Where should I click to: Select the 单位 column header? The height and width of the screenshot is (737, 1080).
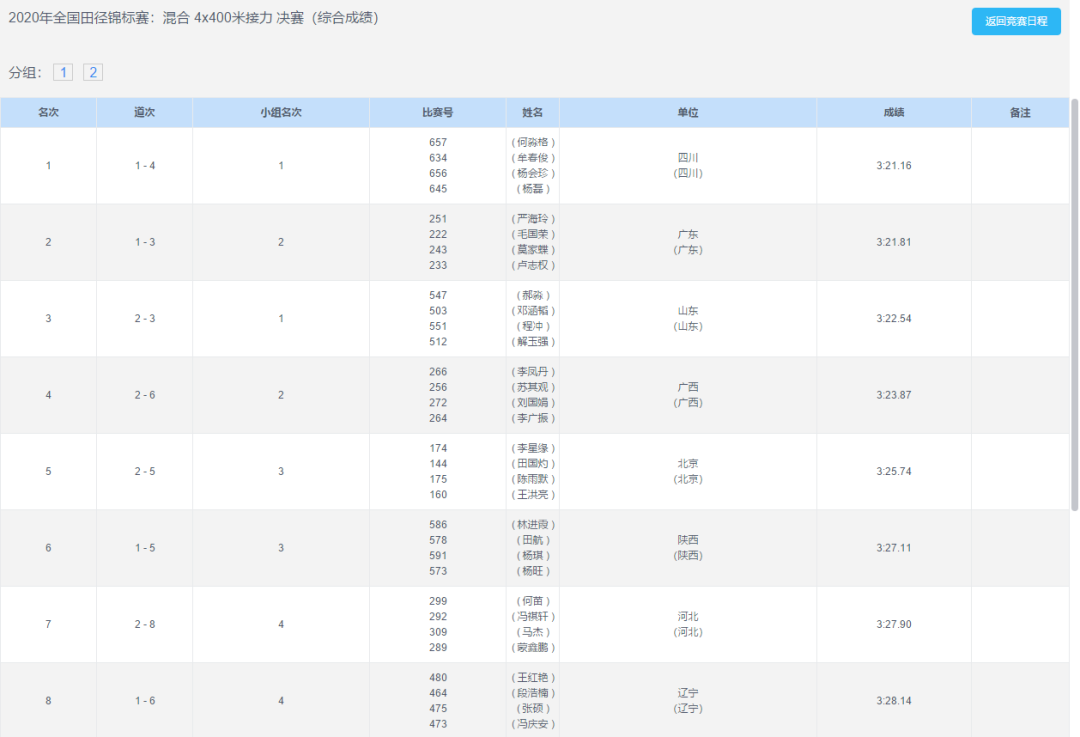pos(687,113)
